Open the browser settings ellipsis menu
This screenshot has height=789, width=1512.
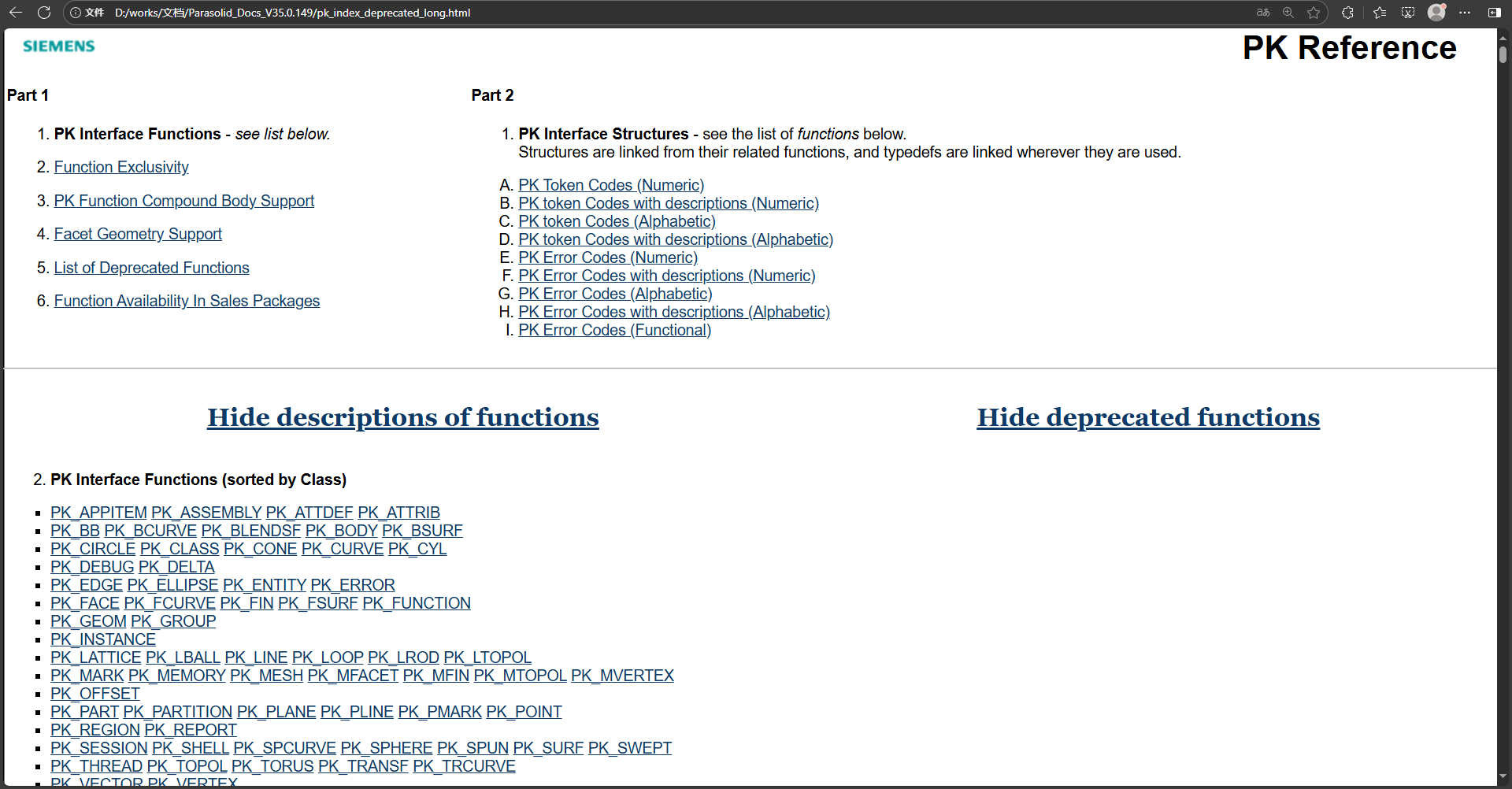click(1465, 13)
